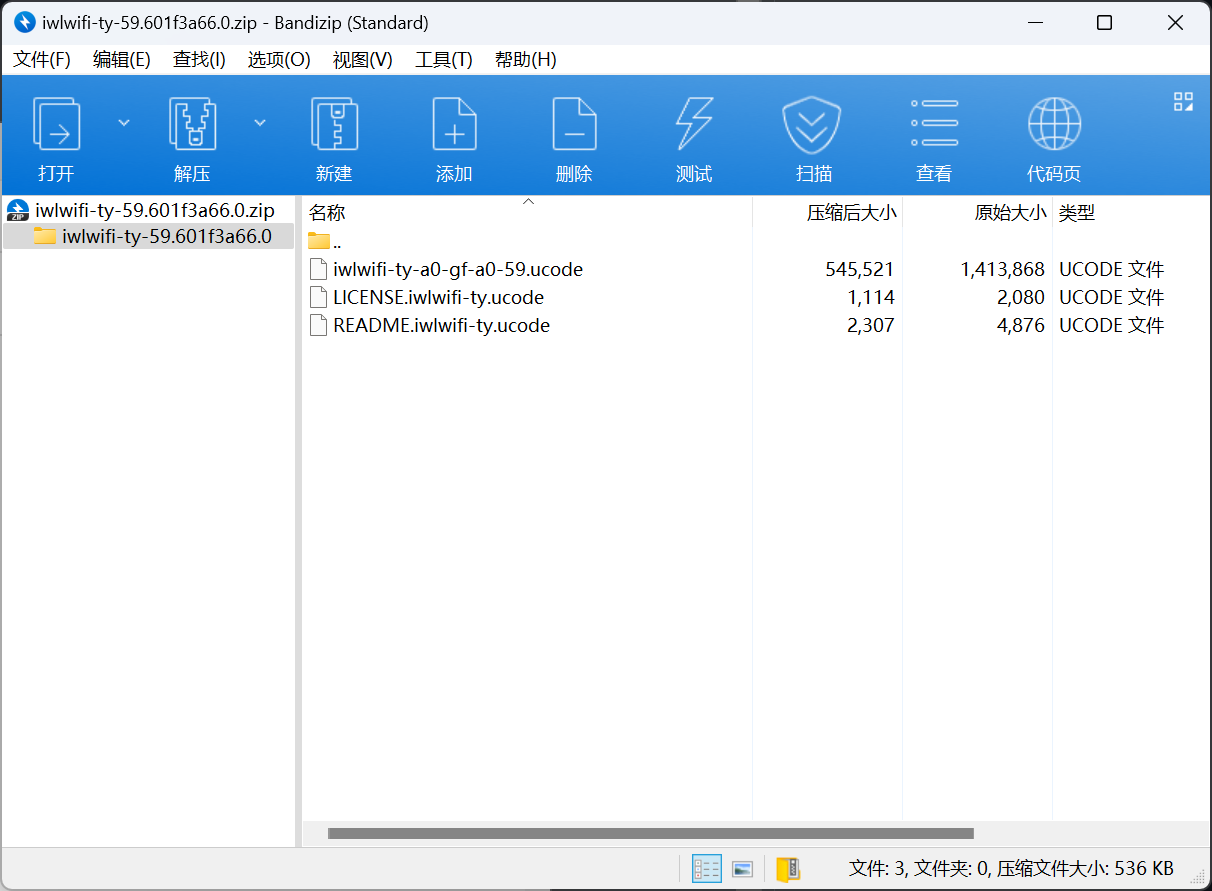Switch to details list view in status bar

[x=707, y=869]
